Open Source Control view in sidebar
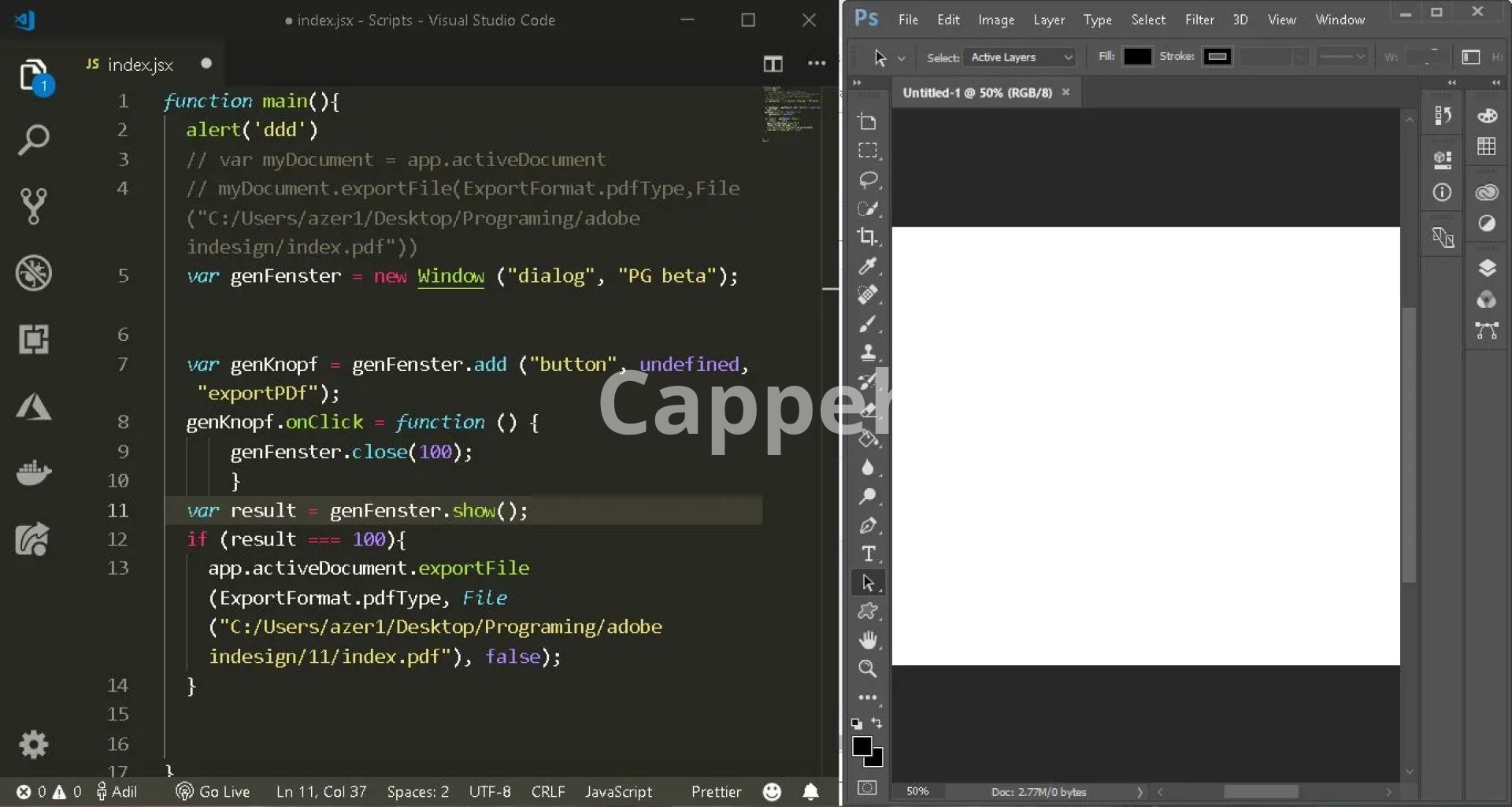Screen dimensions: 1512x807 (x=33, y=206)
